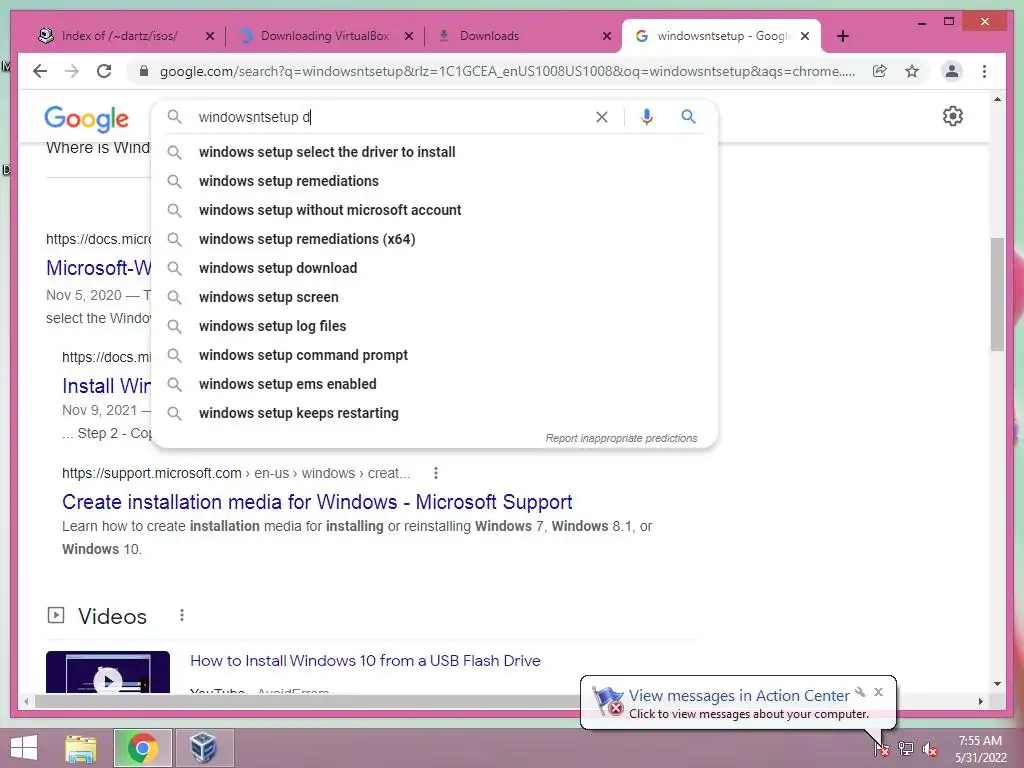Open the Install Win result link

tap(106, 386)
